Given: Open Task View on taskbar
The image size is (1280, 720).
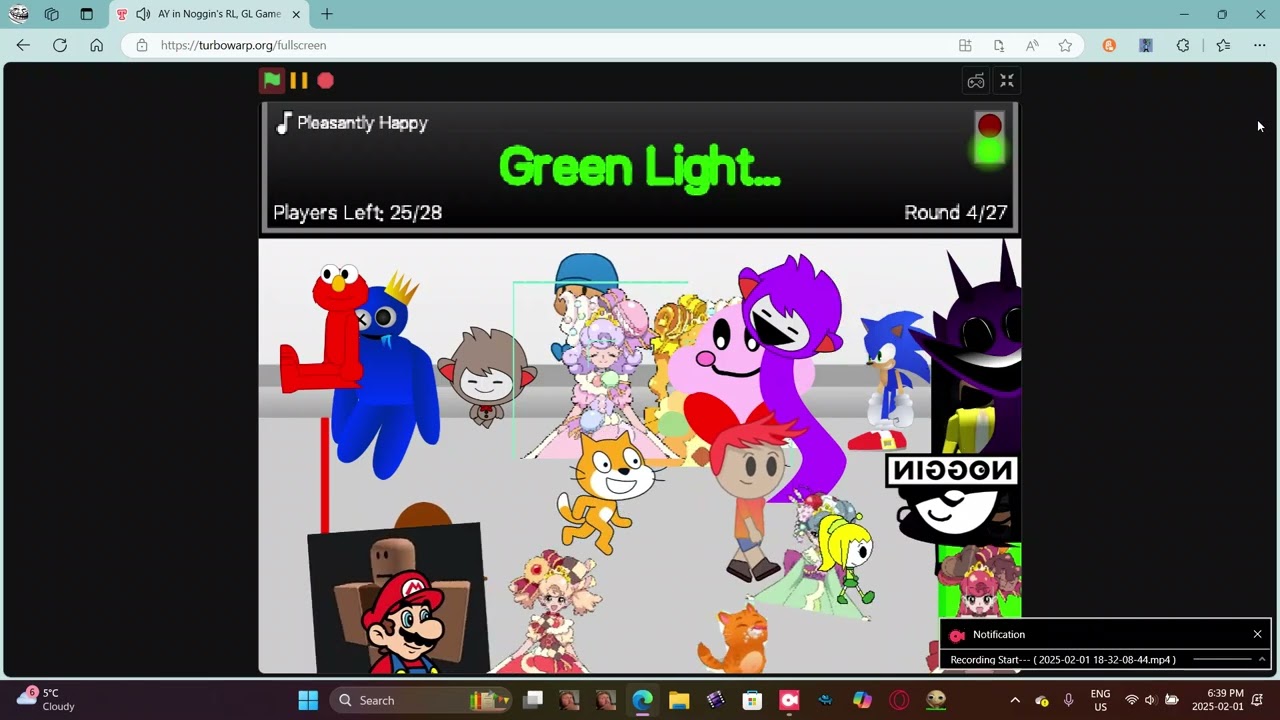Looking at the screenshot, I should [533, 700].
